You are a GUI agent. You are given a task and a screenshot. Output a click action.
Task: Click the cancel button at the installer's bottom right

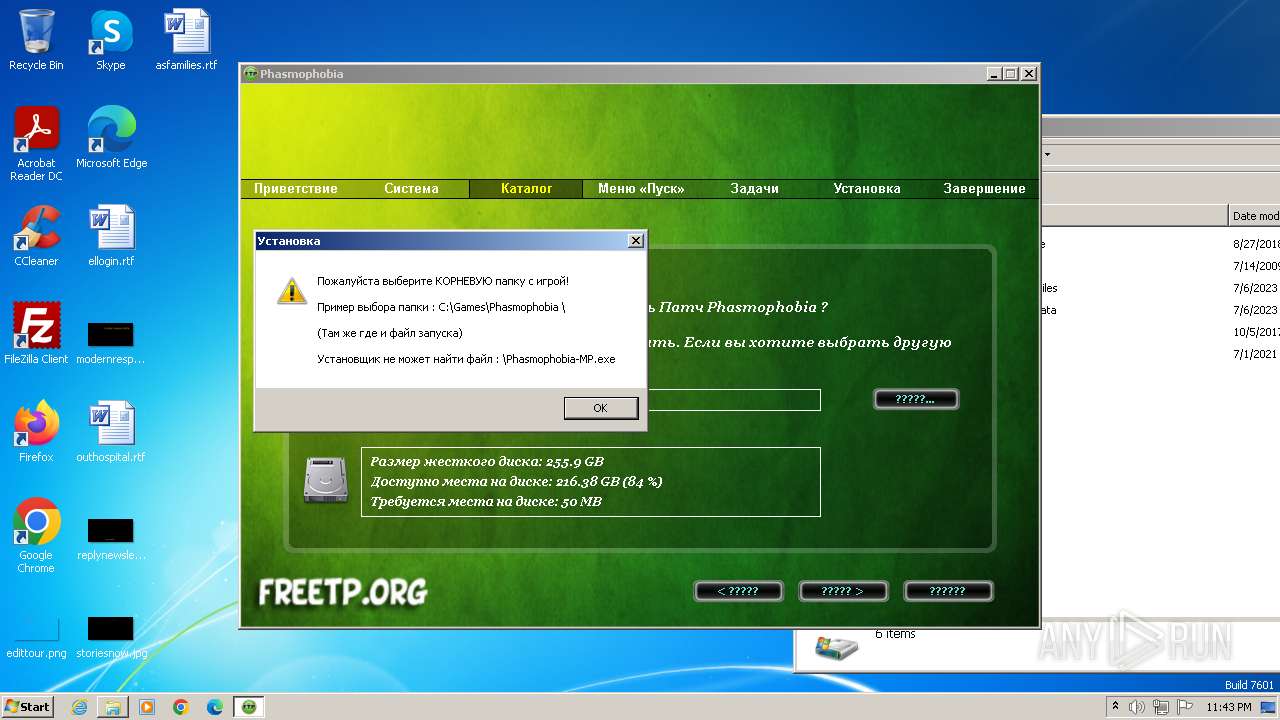(x=947, y=591)
